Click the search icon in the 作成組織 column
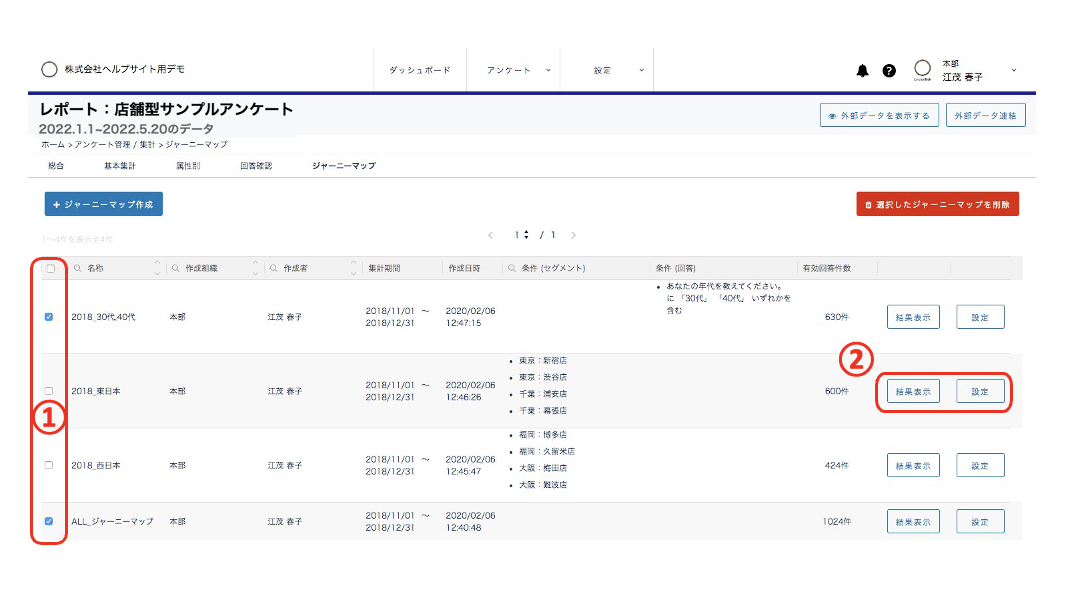Screen dimensions: 1068x616 tap(176, 268)
